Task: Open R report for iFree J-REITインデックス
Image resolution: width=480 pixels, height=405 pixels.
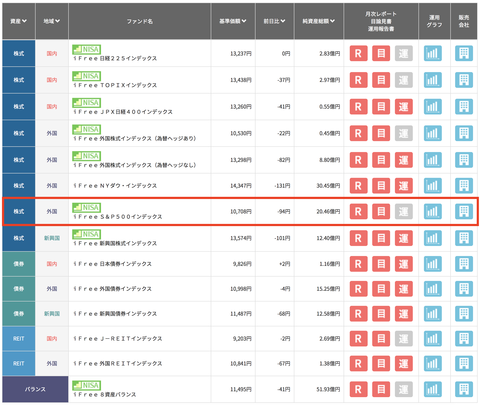Action: click(x=358, y=339)
